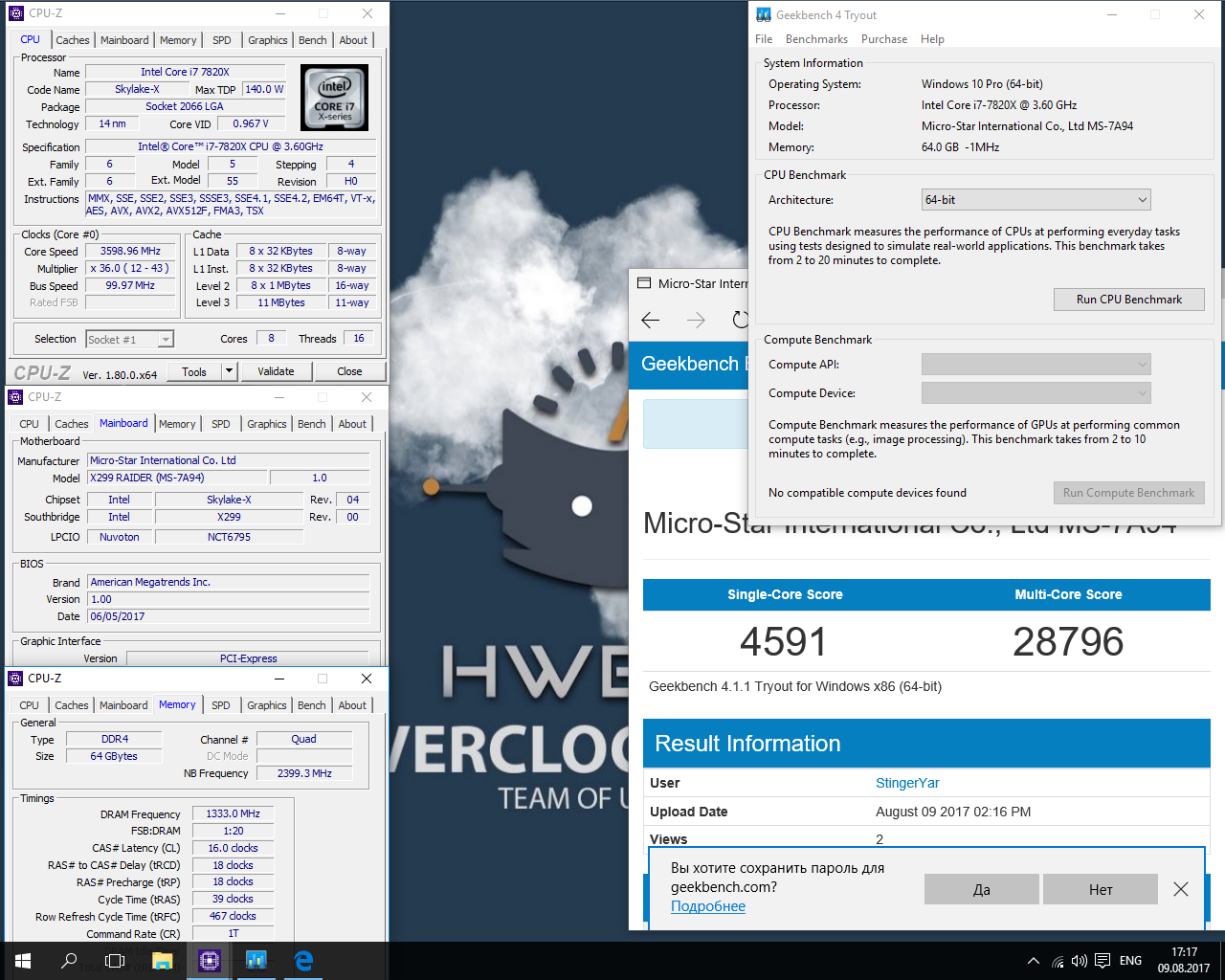The image size is (1225, 980).
Task: Minimize the Geekbench 4 Tryout window
Action: [x=1112, y=14]
